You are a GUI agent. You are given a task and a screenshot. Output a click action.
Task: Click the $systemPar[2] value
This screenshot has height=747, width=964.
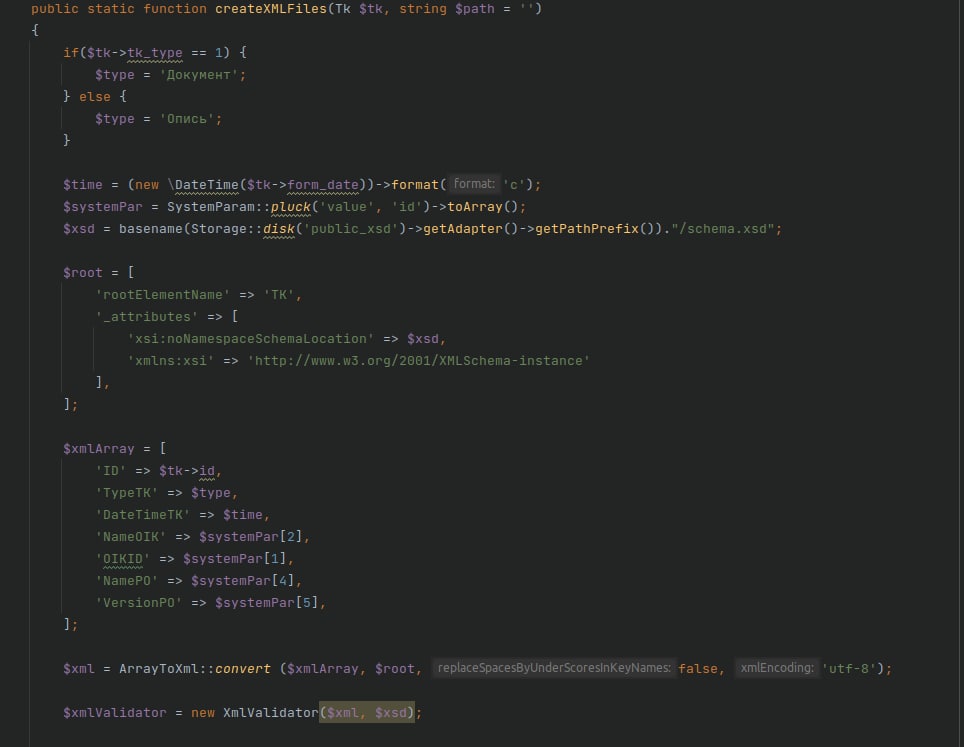click(x=250, y=537)
